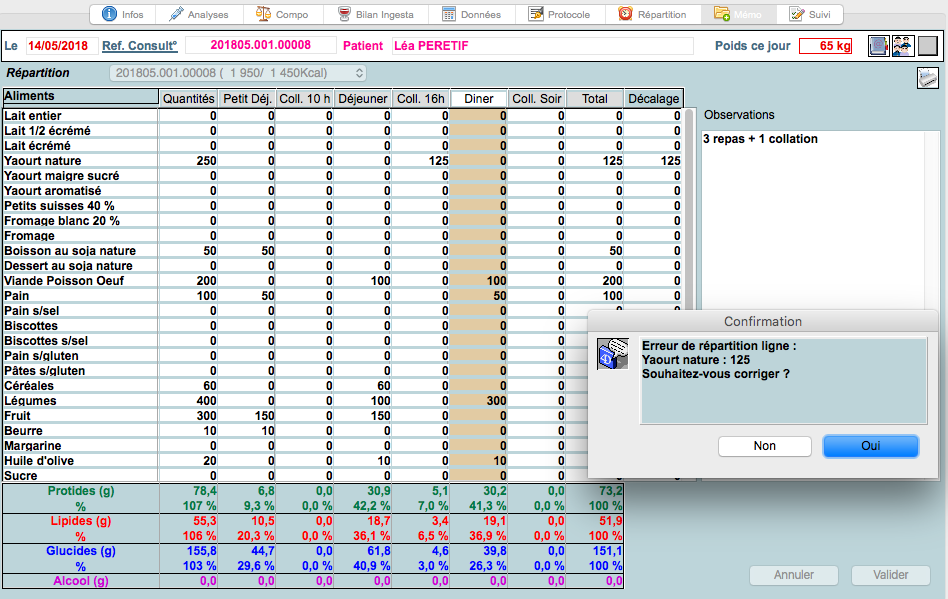Image resolution: width=948 pixels, height=599 pixels.
Task: Click the patient name field Léa PERETIF
Action: 542,46
